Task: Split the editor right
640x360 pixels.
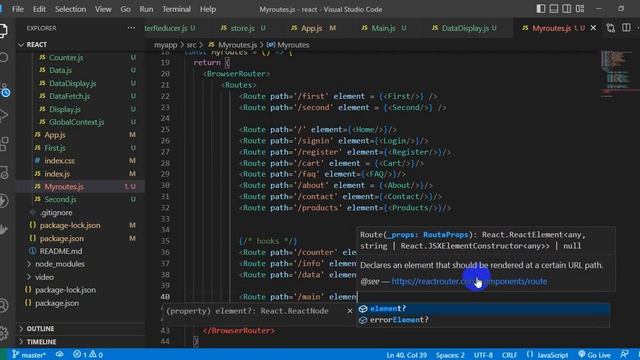Action: pyautogui.click(x=626, y=28)
